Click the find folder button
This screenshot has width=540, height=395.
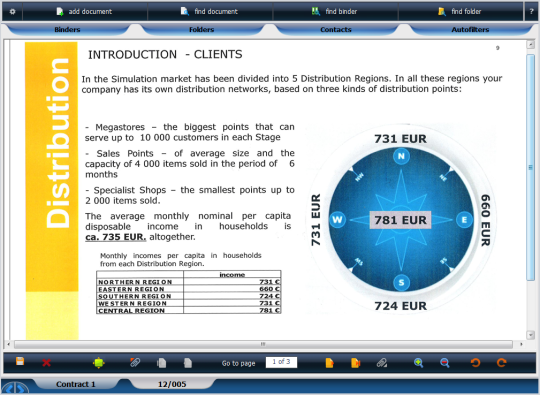(460, 11)
